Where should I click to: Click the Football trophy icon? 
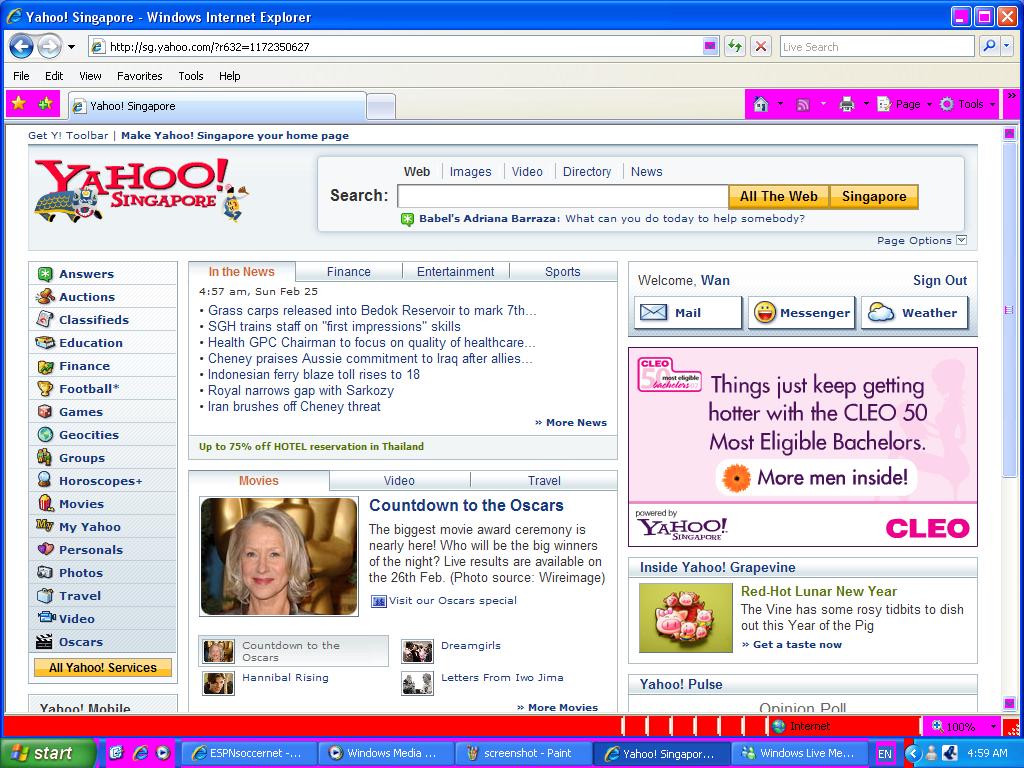tap(45, 389)
